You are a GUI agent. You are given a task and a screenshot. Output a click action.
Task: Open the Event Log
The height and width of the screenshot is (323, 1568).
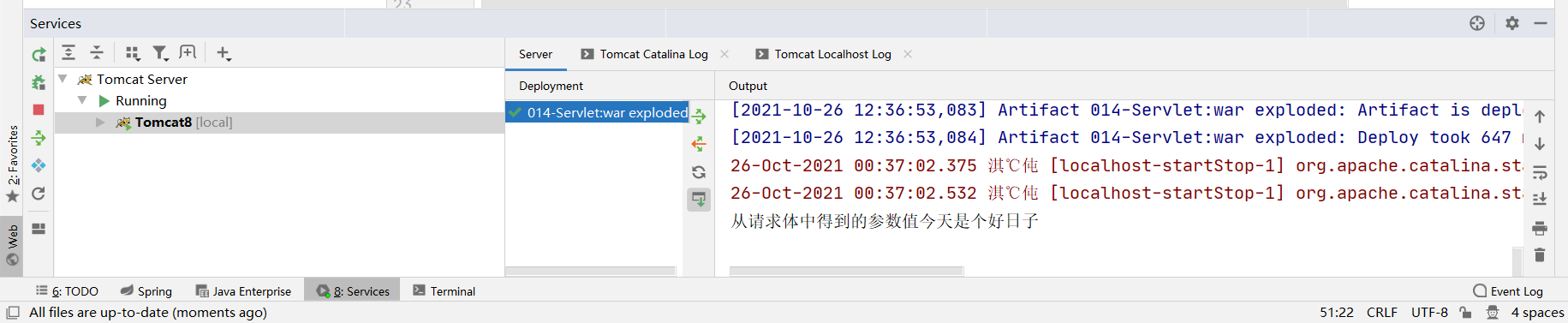[x=1508, y=291]
